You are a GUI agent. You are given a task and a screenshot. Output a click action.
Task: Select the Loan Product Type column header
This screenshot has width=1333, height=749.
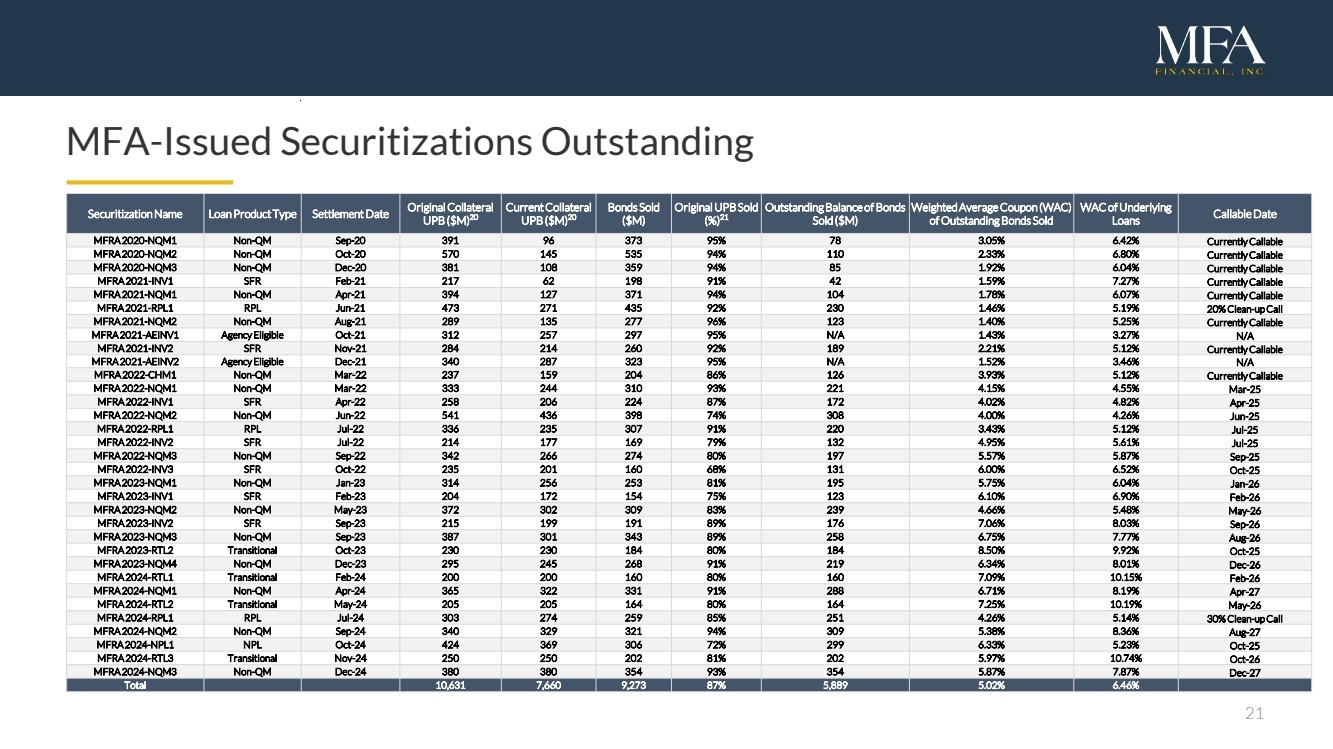click(x=252, y=214)
